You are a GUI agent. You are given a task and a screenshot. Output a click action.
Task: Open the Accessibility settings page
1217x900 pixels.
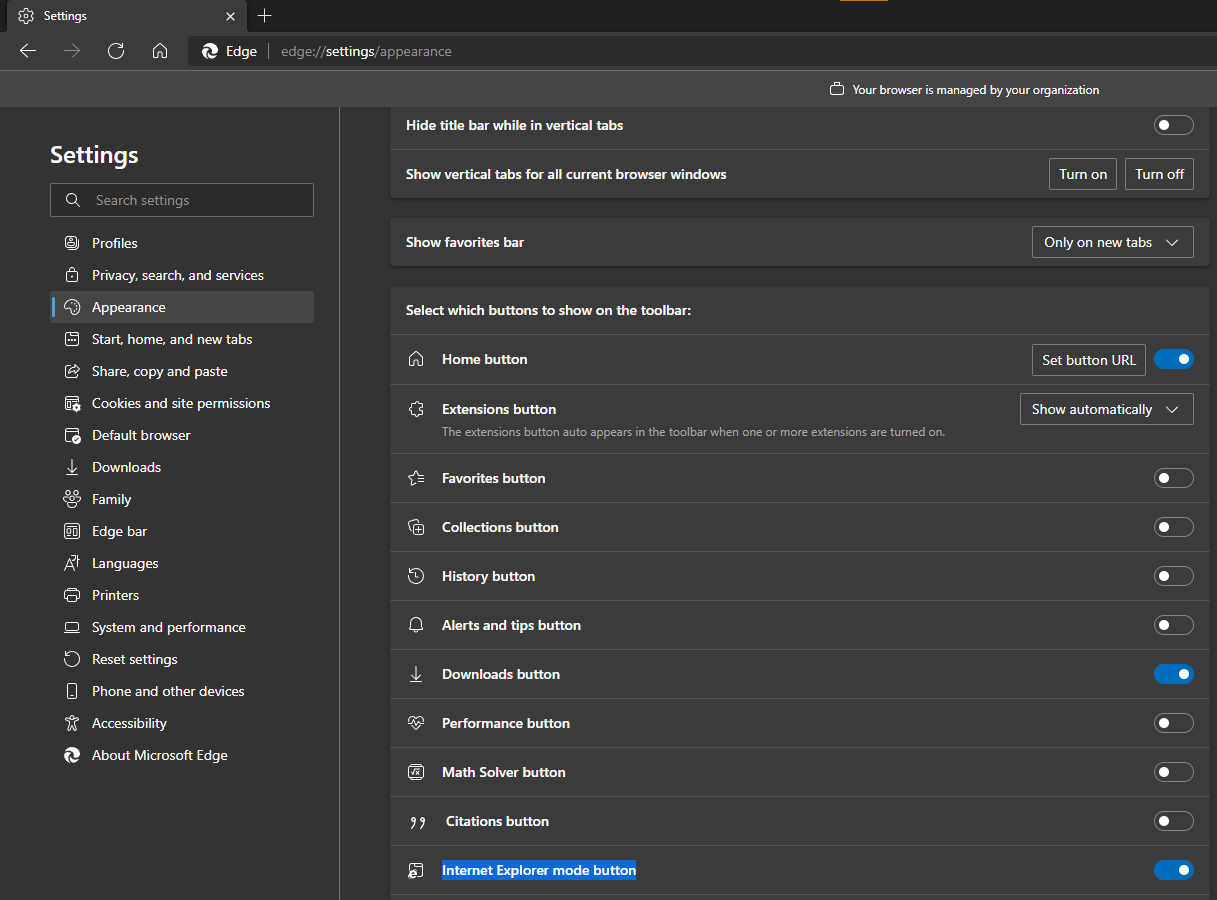click(x=182, y=723)
